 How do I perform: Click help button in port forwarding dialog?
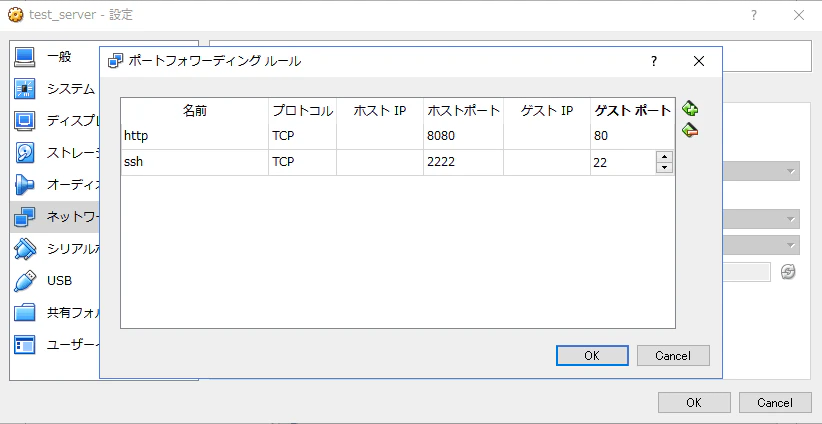[654, 61]
